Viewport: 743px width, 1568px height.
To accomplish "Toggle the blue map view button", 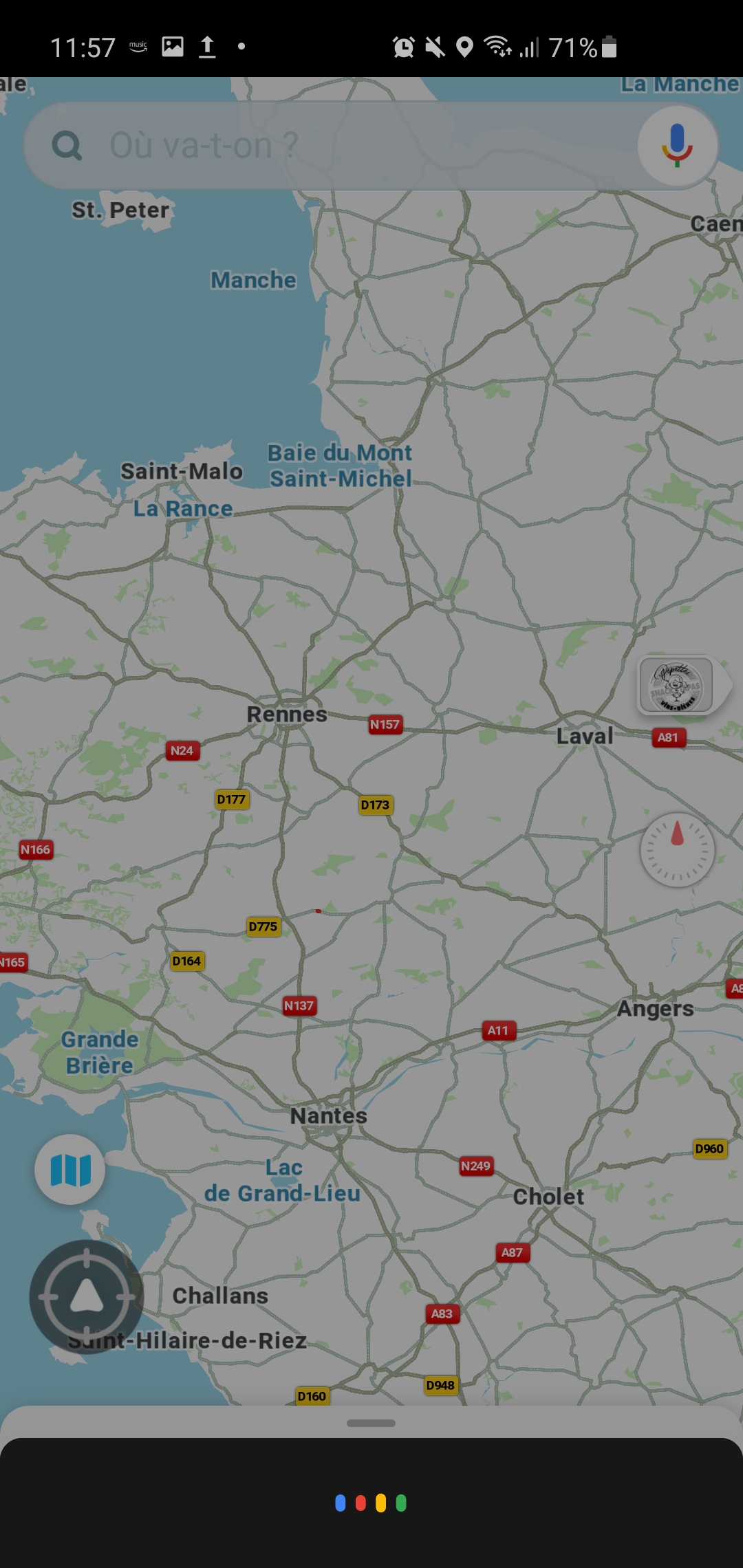I will click(x=70, y=1170).
